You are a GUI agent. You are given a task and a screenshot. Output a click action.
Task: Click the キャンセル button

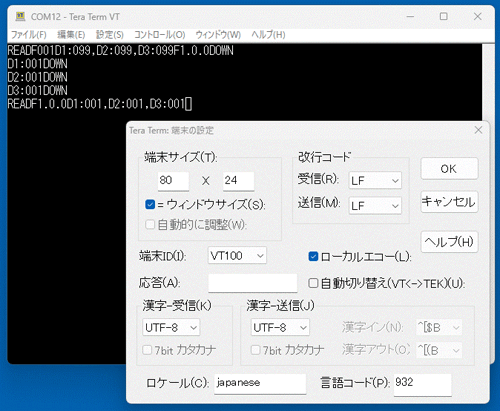[x=449, y=202]
